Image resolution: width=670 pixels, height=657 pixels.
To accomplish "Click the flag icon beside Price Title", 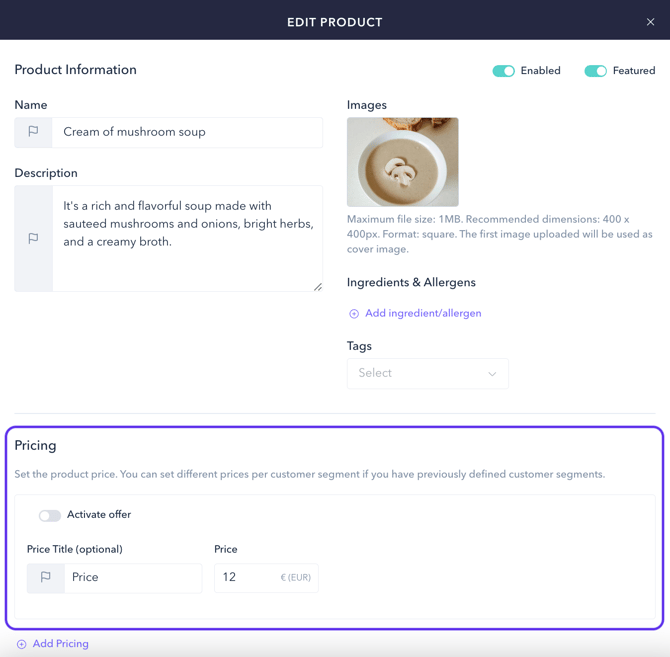I will pyautogui.click(x=45, y=577).
